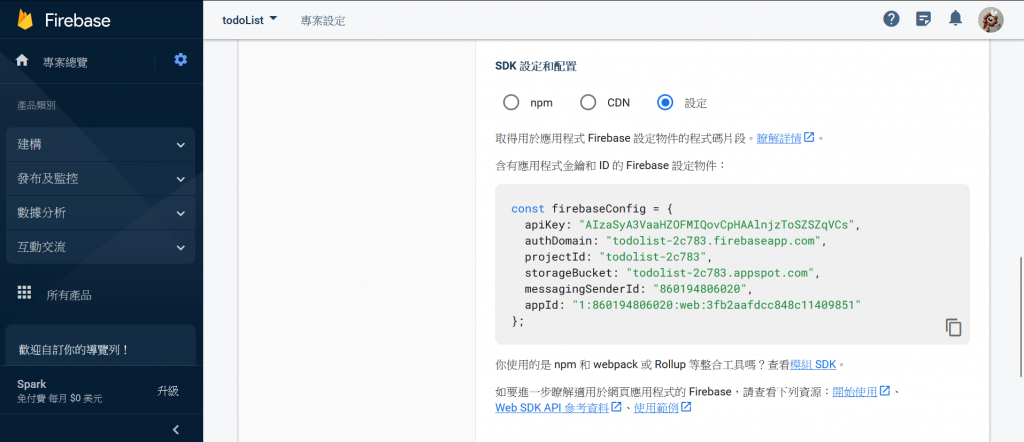Select the 設定 radio button
The image size is (1024, 442).
[x=665, y=103]
